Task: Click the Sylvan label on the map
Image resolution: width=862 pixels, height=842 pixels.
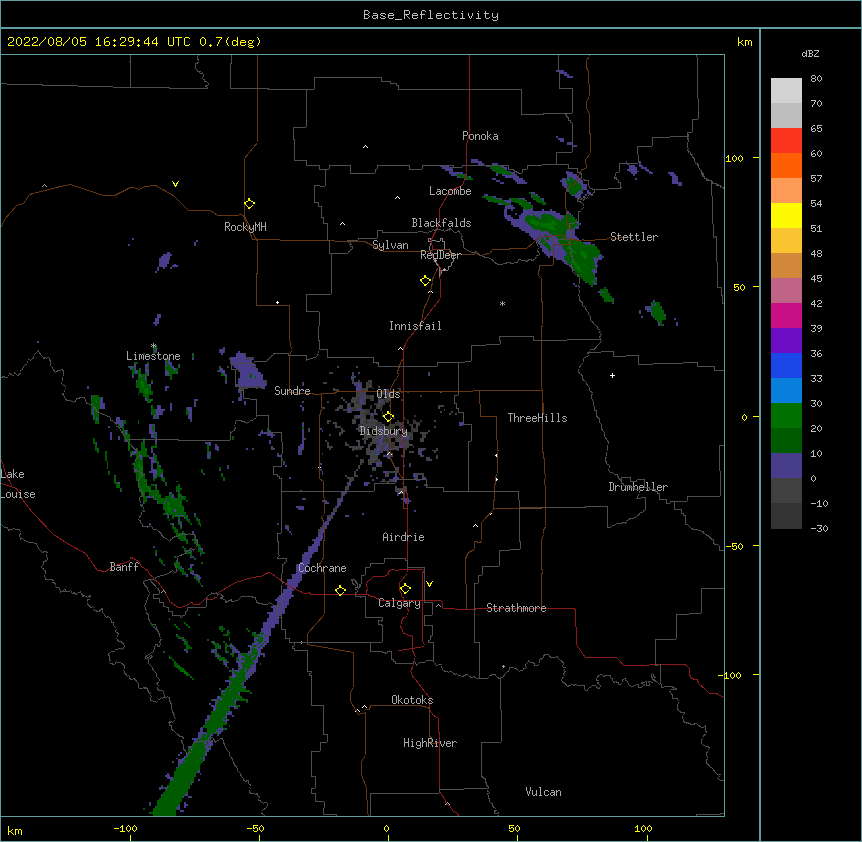Action: [390, 245]
